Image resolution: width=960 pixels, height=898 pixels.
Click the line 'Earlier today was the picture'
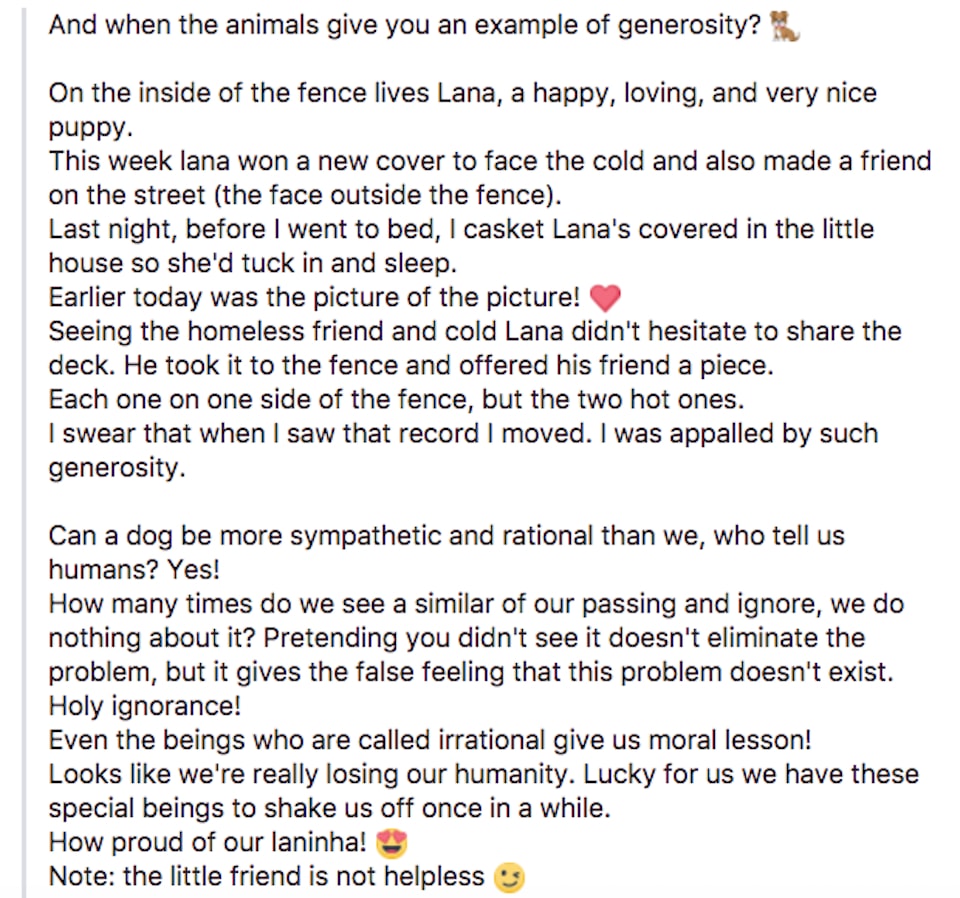coord(314,297)
